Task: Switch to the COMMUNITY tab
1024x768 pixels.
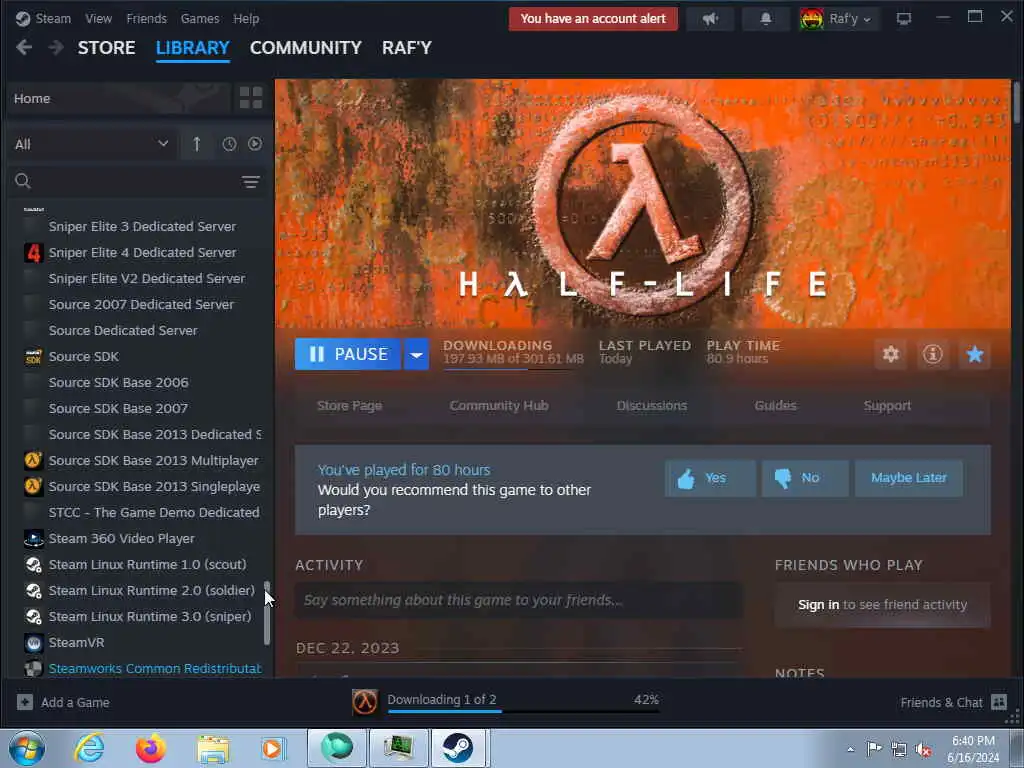Action: [306, 48]
